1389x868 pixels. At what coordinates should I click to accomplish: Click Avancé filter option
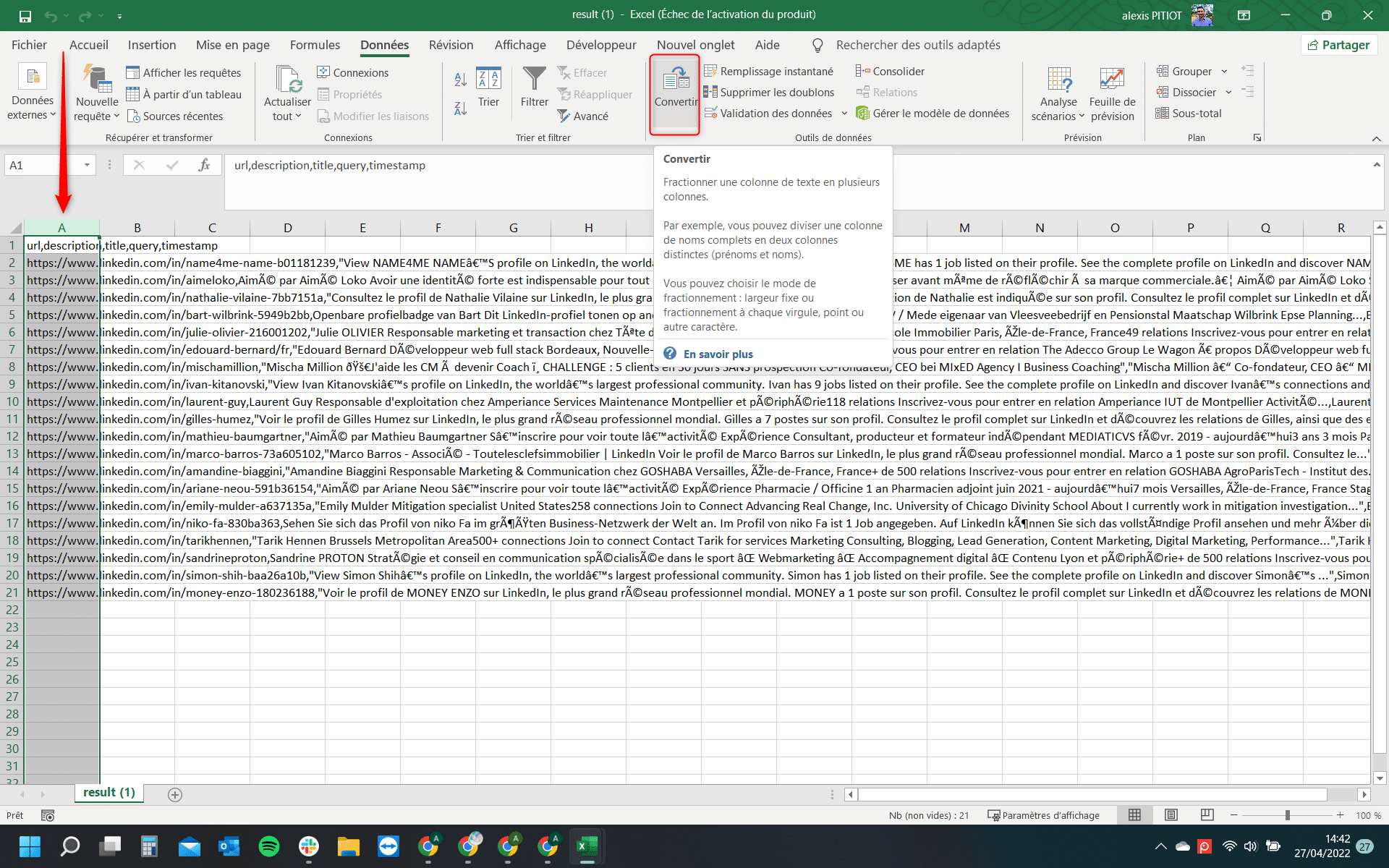[x=583, y=116]
